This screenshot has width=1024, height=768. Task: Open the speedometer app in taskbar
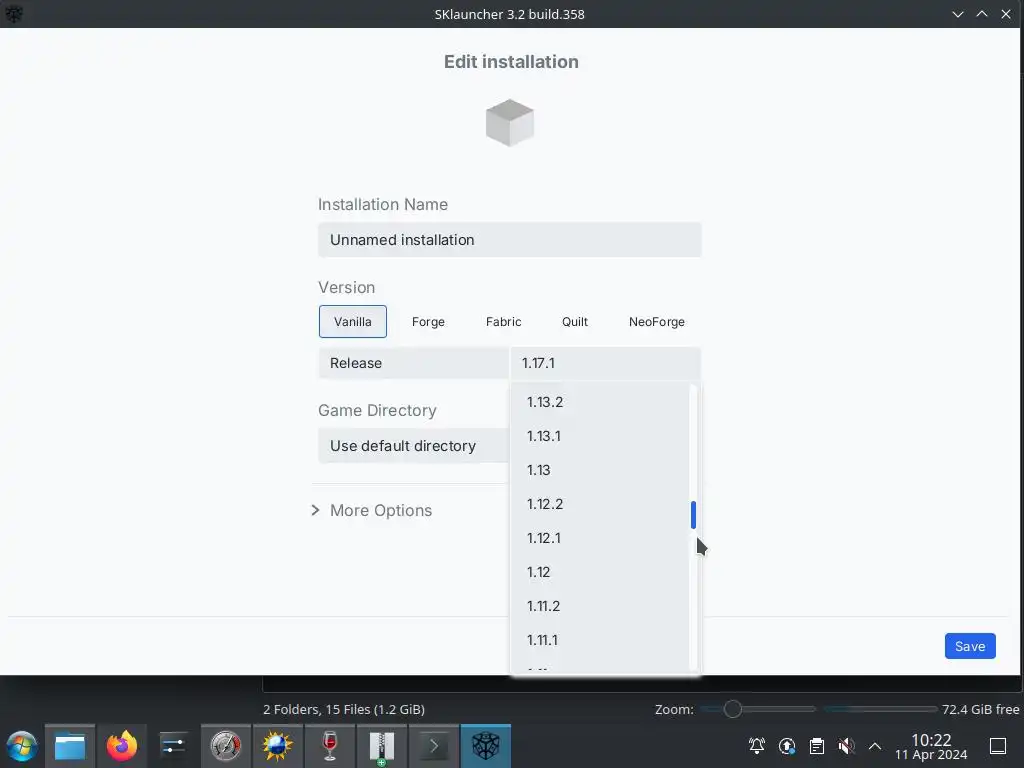225,746
